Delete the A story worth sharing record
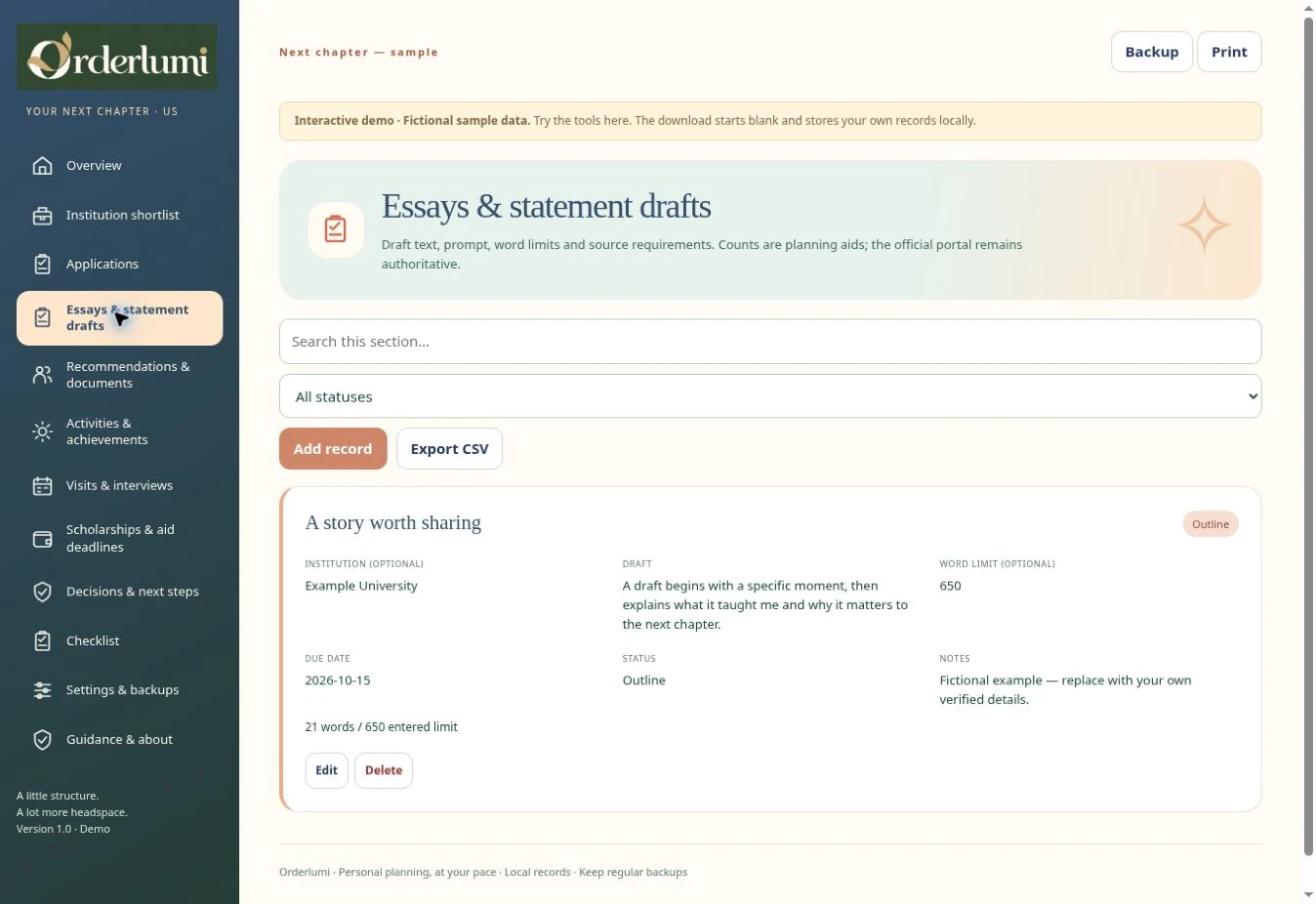The image size is (1316, 904). point(384,770)
